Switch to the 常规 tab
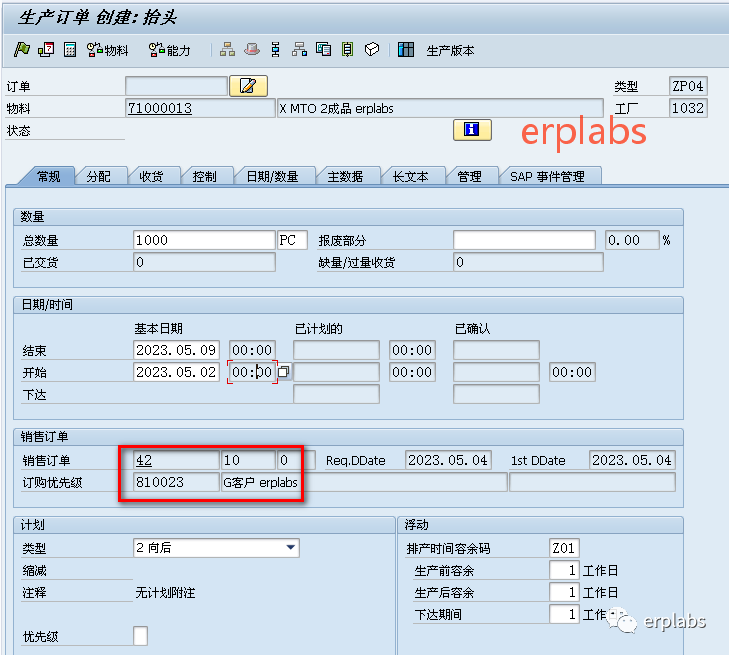 pos(49,177)
